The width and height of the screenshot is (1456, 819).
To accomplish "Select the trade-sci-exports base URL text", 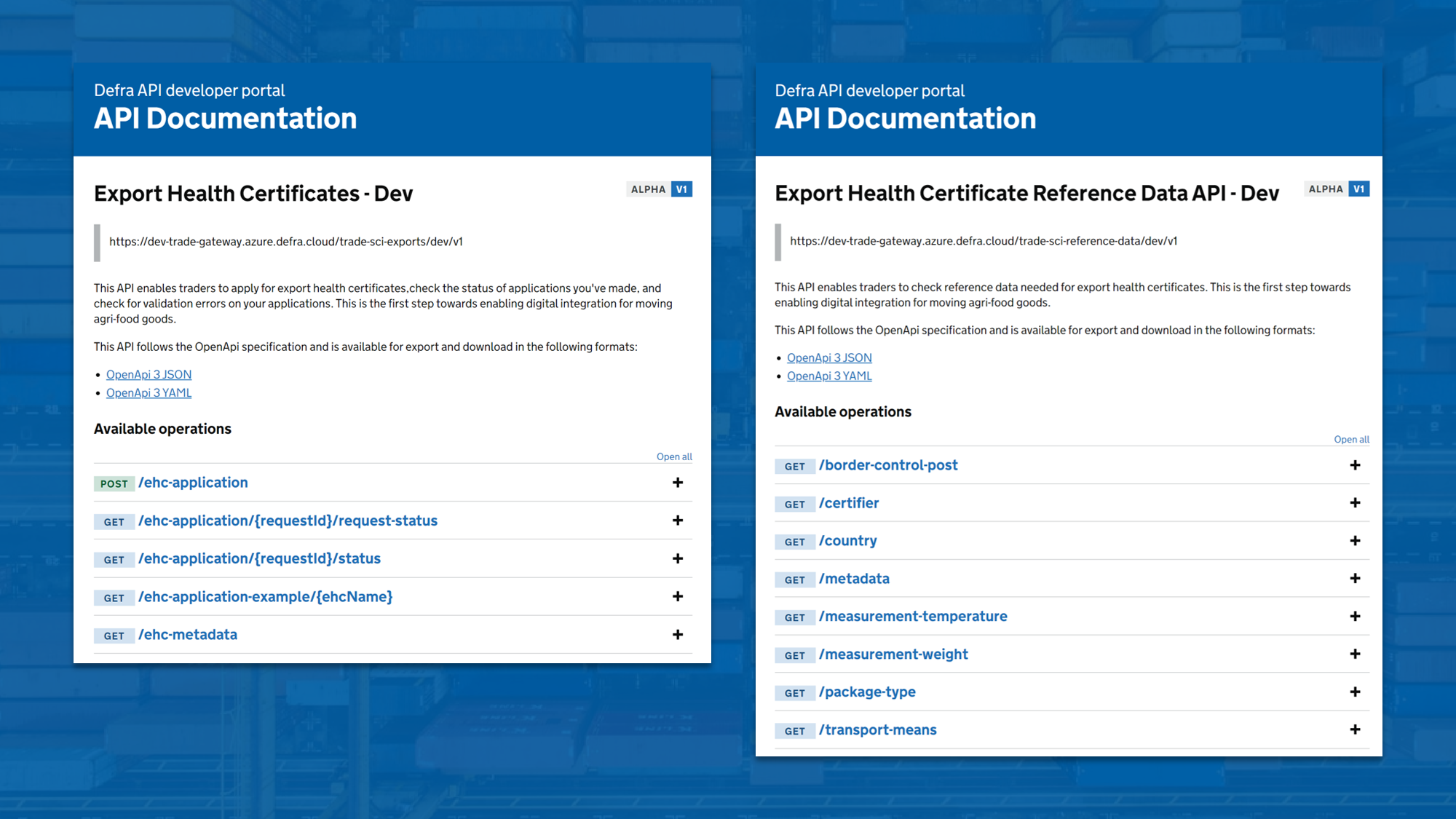I will click(286, 242).
